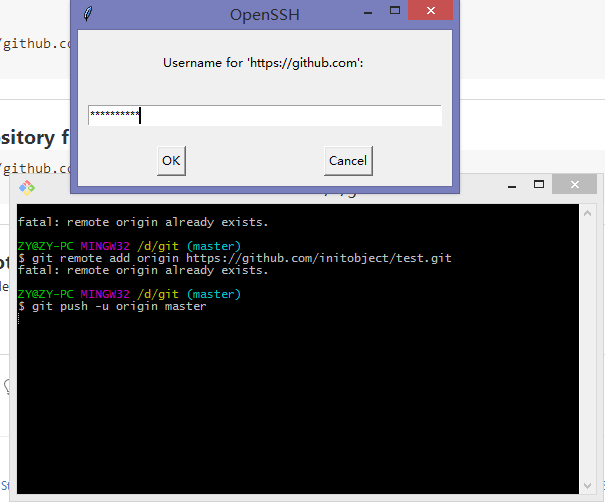The image size is (605, 503).
Task: Click terminal scrollbar up arrow
Action: point(587,213)
